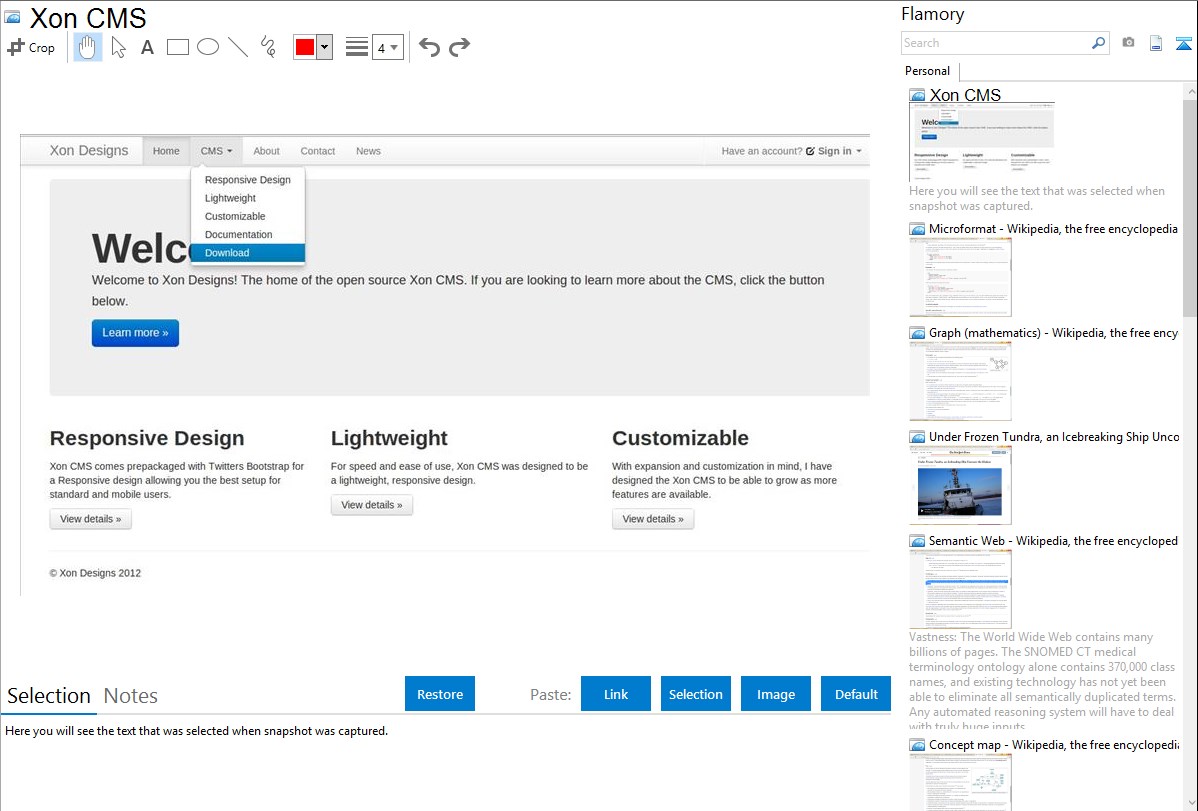1198x811 pixels.
Task: Redo the last annotation
Action: [x=459, y=47]
